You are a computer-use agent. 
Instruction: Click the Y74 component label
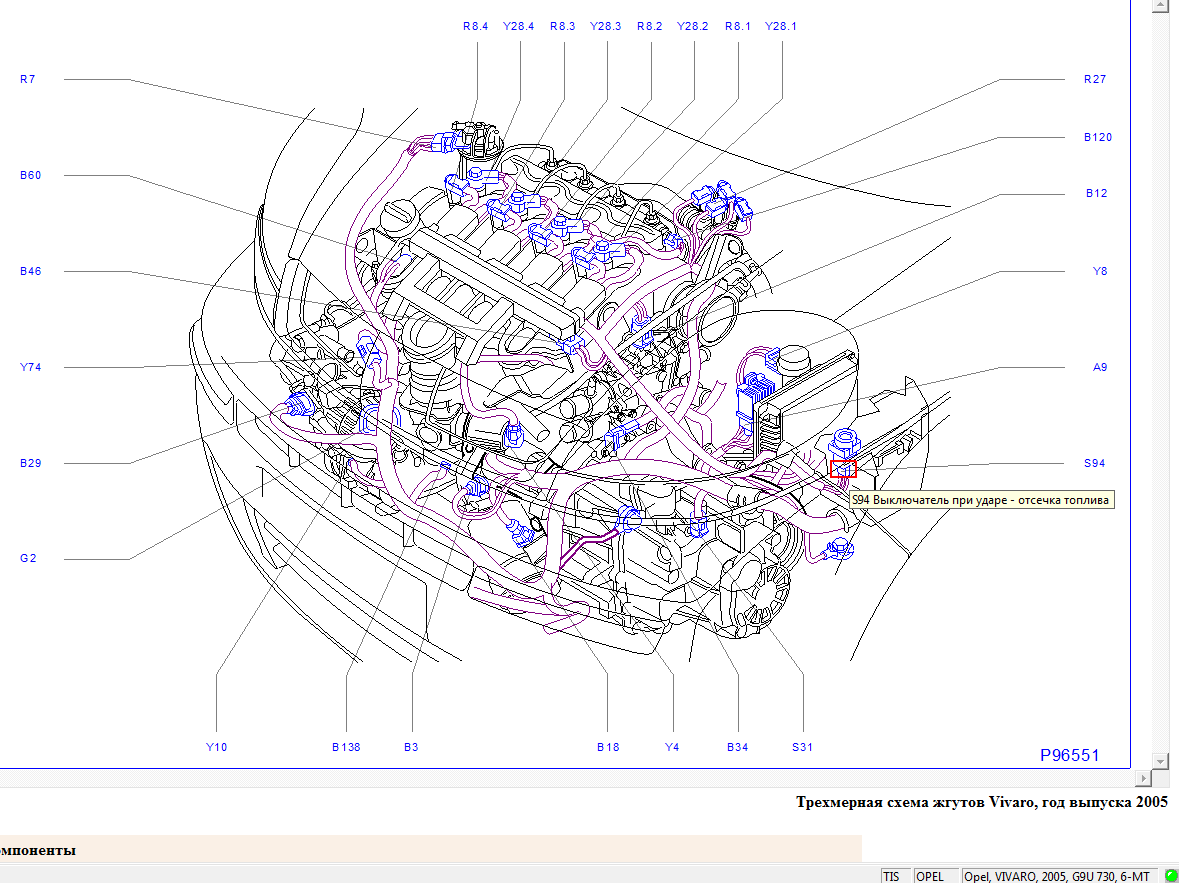[x=30, y=367]
